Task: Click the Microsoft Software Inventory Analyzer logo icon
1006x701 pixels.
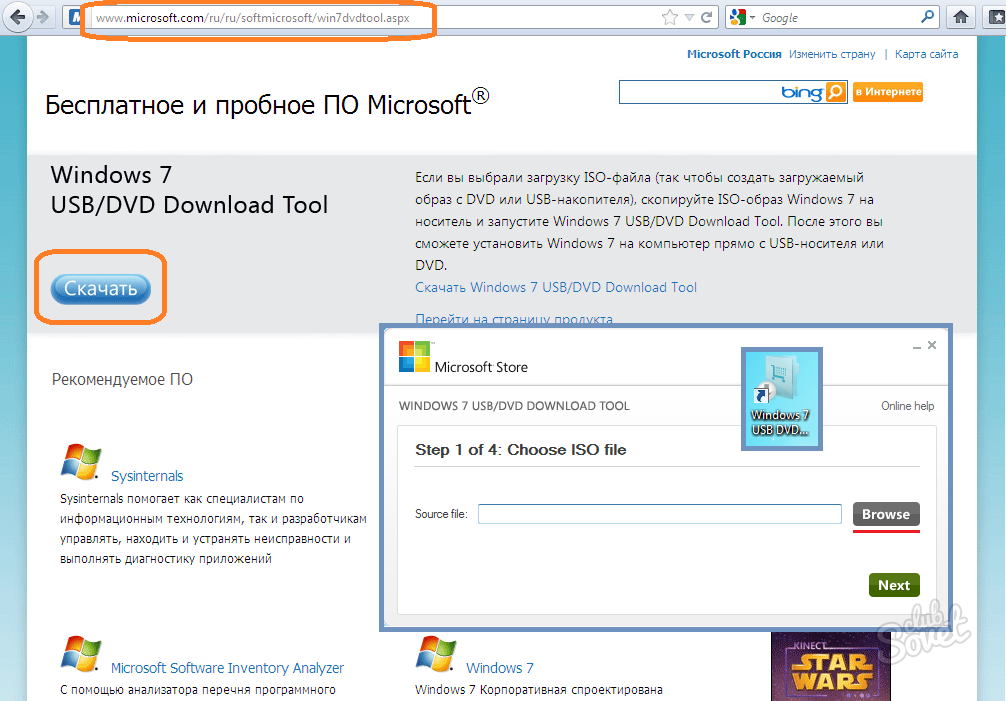Action: 80,655
